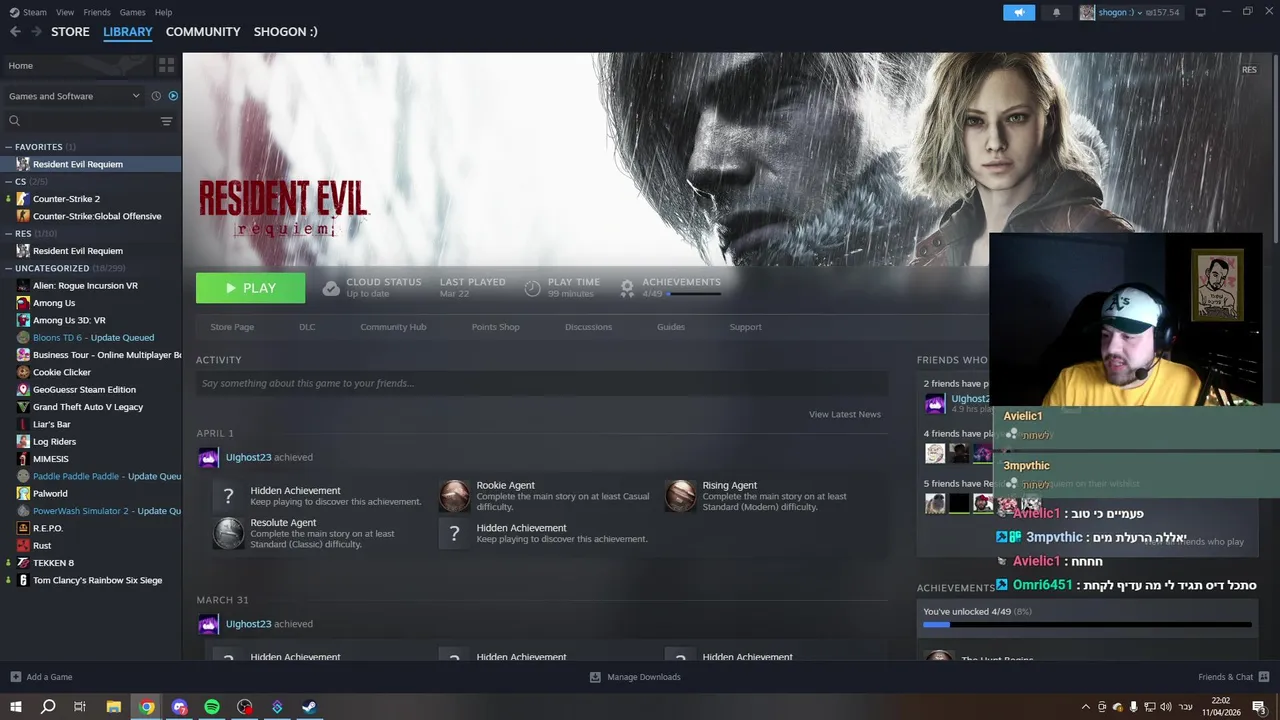
Task: Open the Windows Start menu
Action: [x=15, y=707]
